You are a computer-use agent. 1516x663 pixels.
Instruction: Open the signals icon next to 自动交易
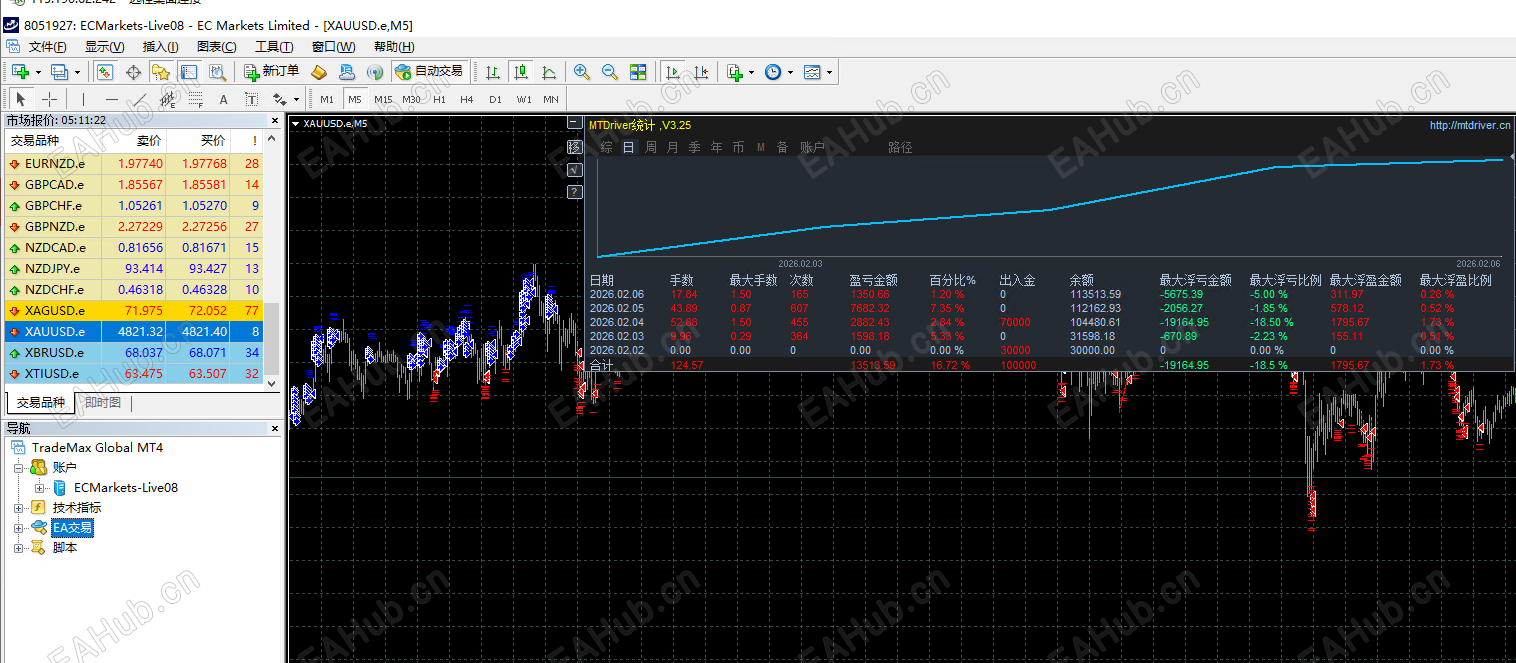pos(375,72)
